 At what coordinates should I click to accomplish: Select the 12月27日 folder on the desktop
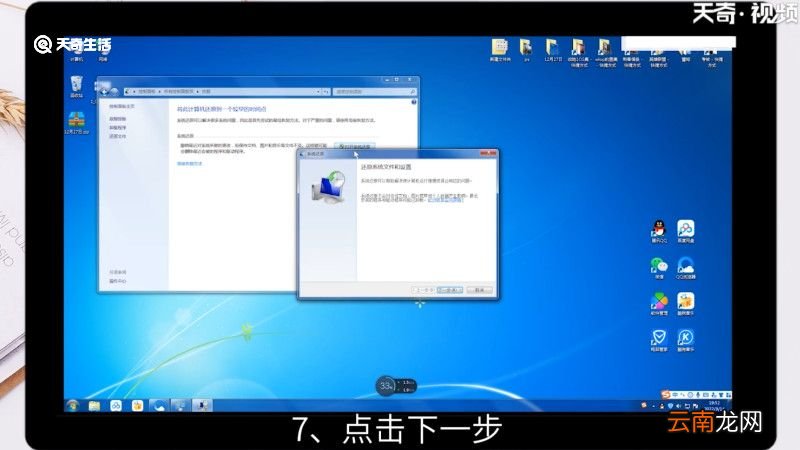click(x=553, y=51)
